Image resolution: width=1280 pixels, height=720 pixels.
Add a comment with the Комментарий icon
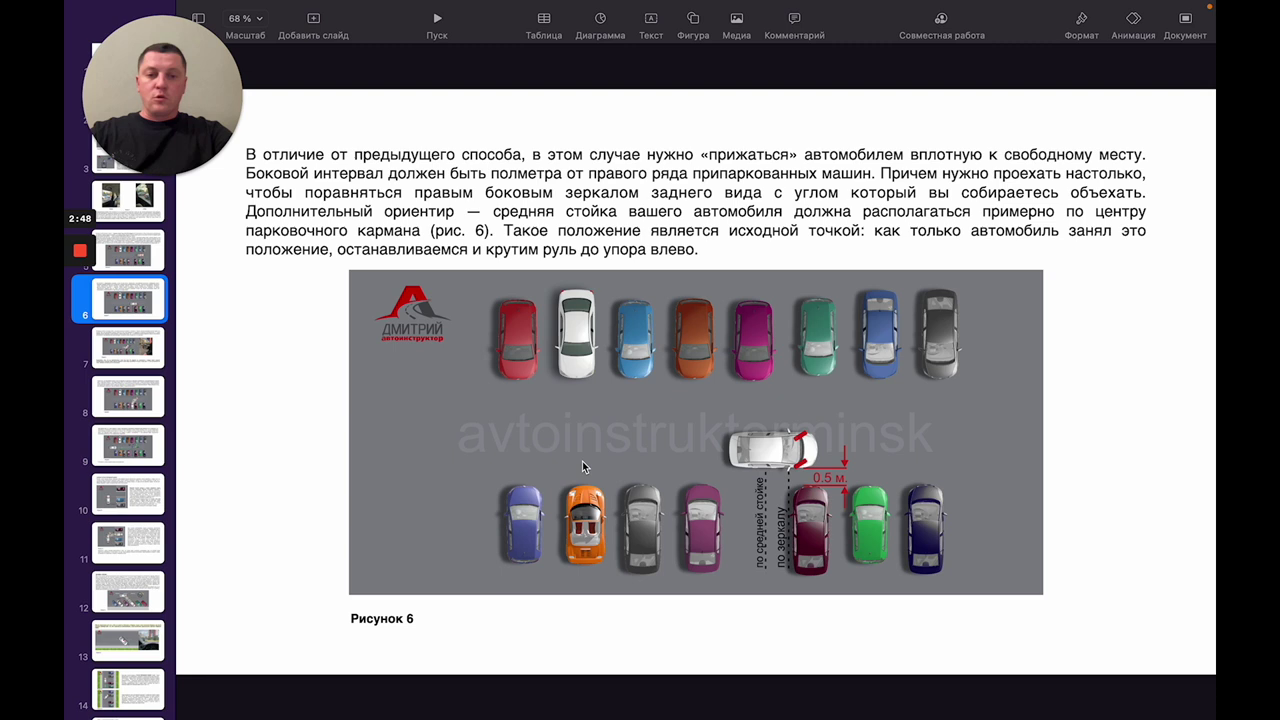pos(794,18)
